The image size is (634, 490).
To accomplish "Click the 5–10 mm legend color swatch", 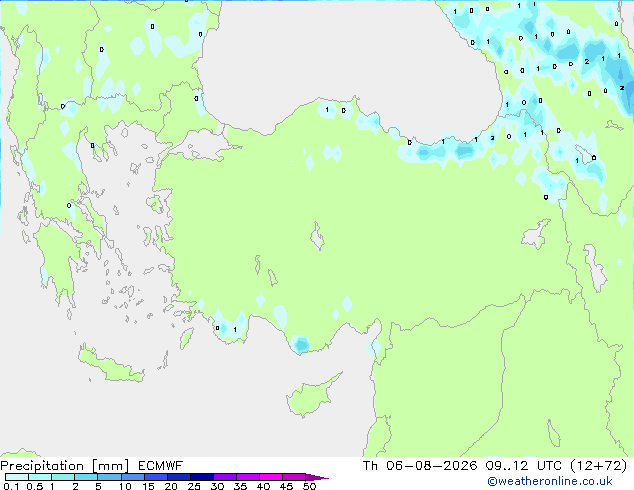I will pyautogui.click(x=109, y=477).
